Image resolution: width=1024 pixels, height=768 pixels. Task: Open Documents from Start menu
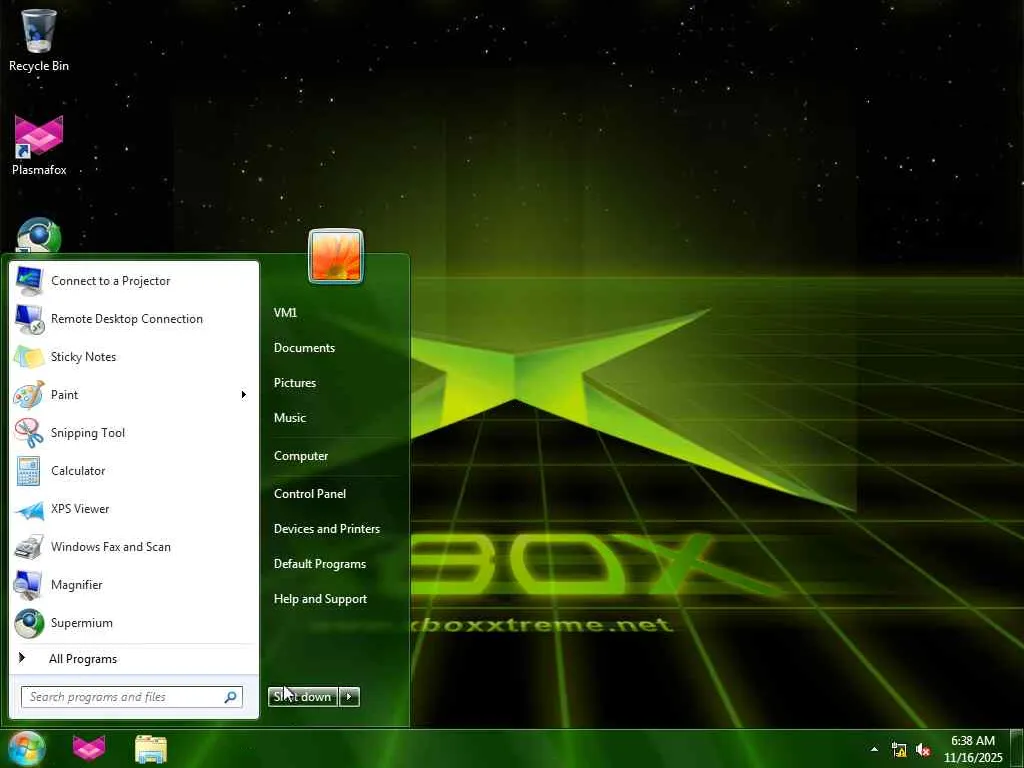tap(304, 348)
